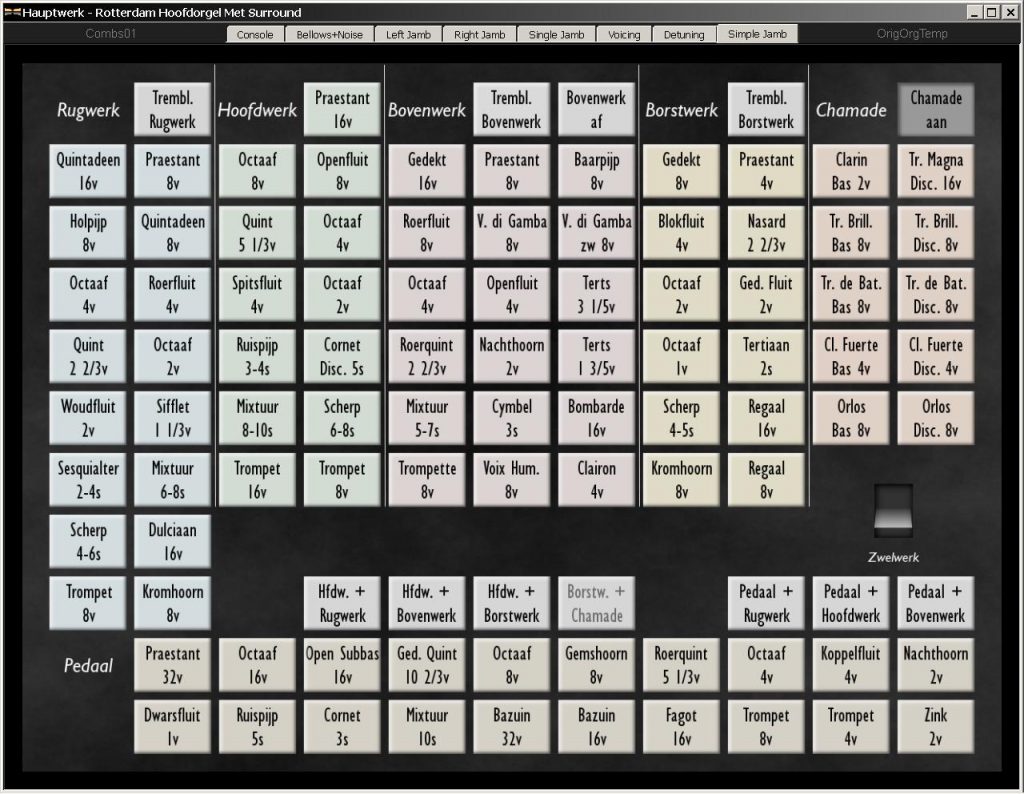The width and height of the screenshot is (1024, 794).
Task: Enable the Pedaal + Hoofdwerk coupler
Action: coord(851,603)
